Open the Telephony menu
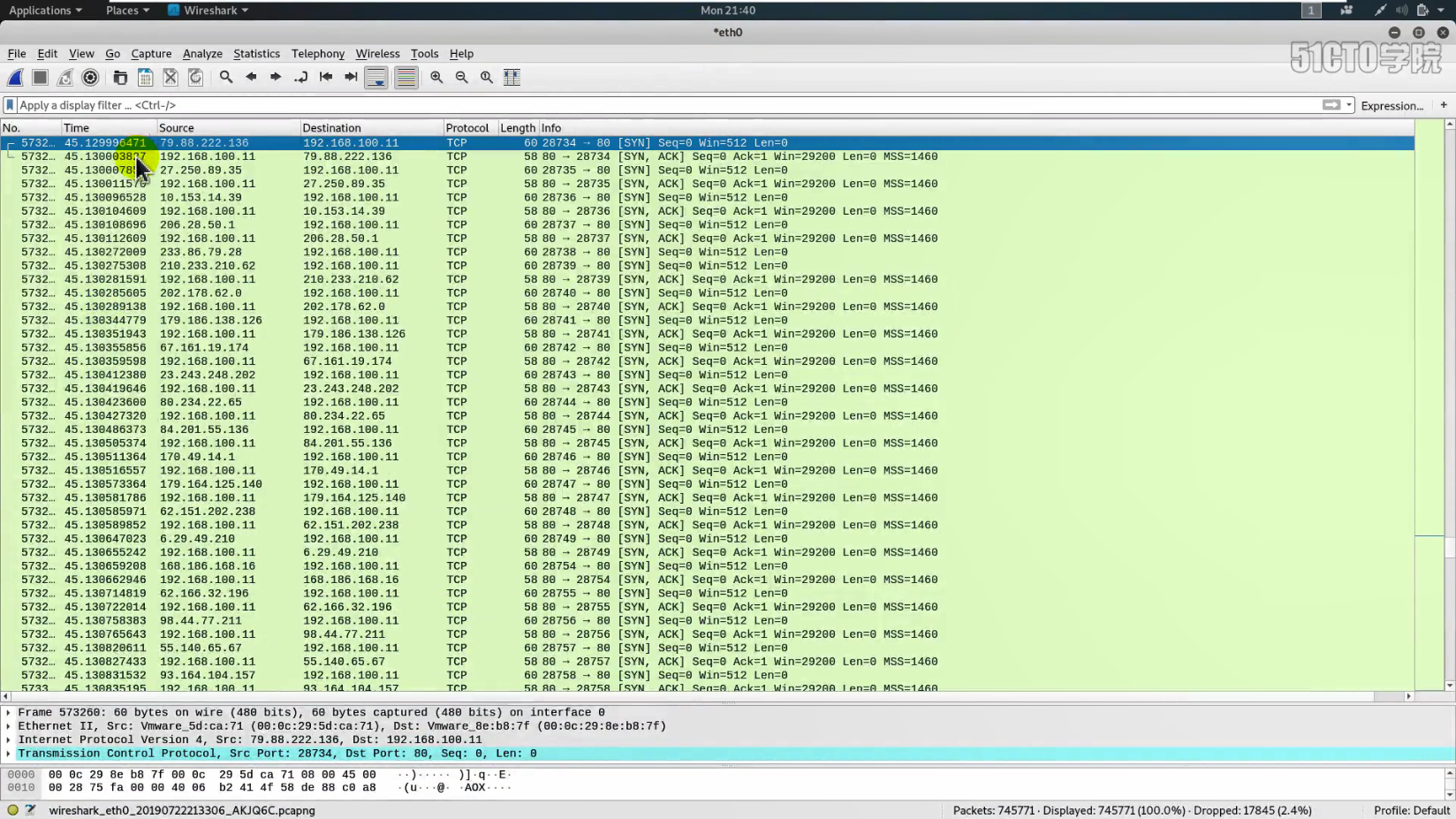The width and height of the screenshot is (1456, 819). pyautogui.click(x=318, y=54)
